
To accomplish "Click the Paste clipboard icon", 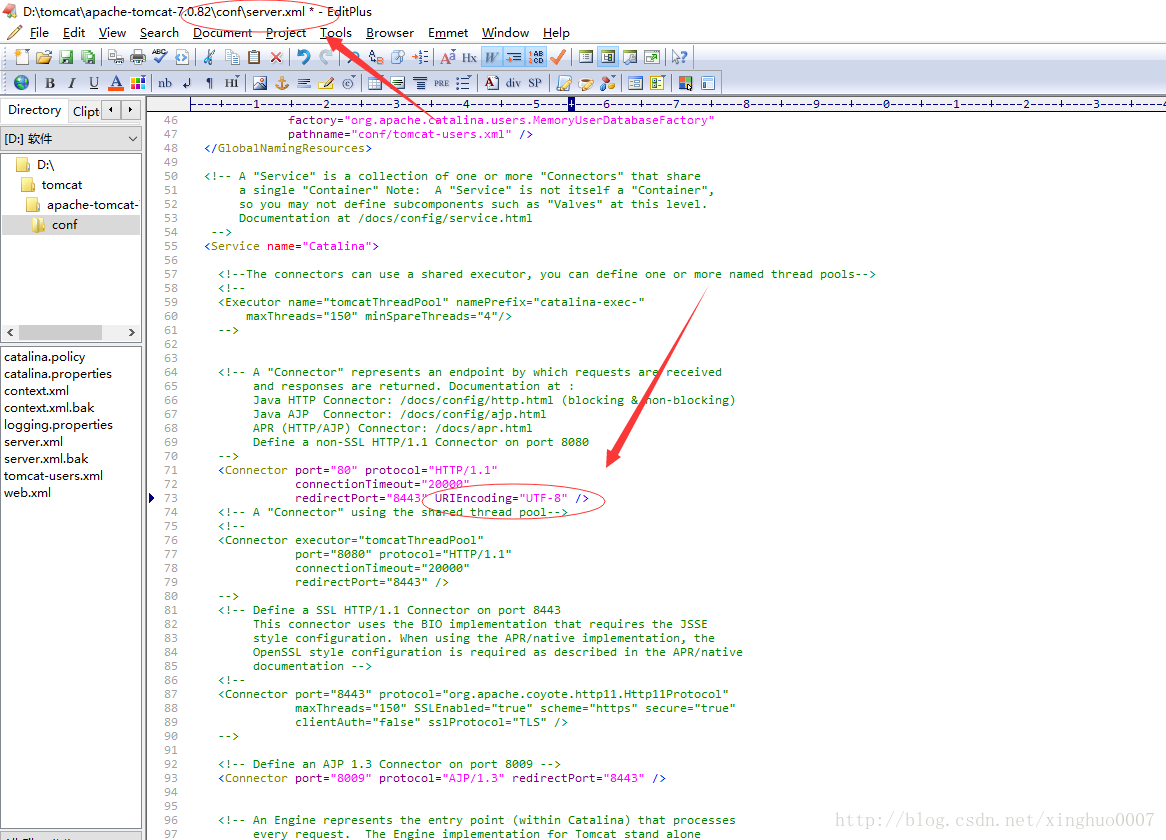I will click(254, 57).
